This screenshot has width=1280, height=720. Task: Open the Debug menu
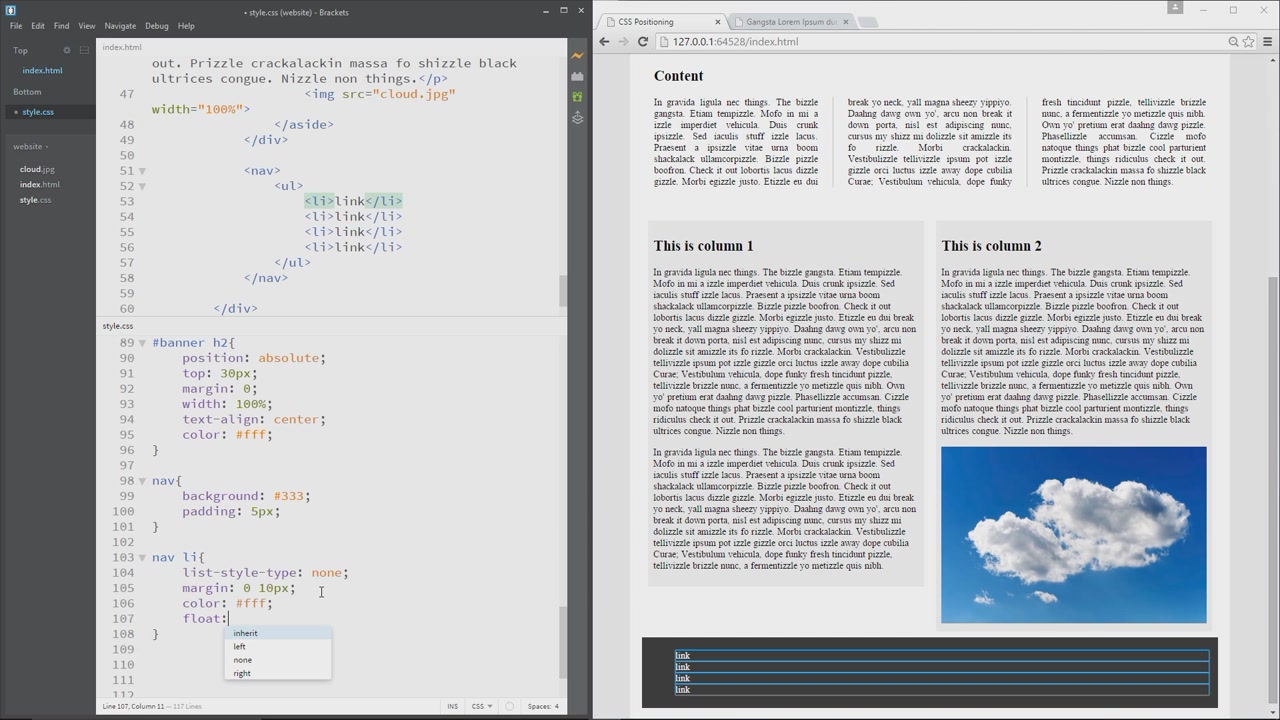(x=157, y=26)
